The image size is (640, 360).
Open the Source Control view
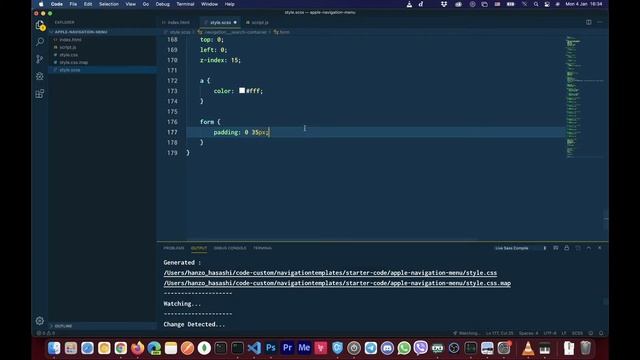point(40,59)
